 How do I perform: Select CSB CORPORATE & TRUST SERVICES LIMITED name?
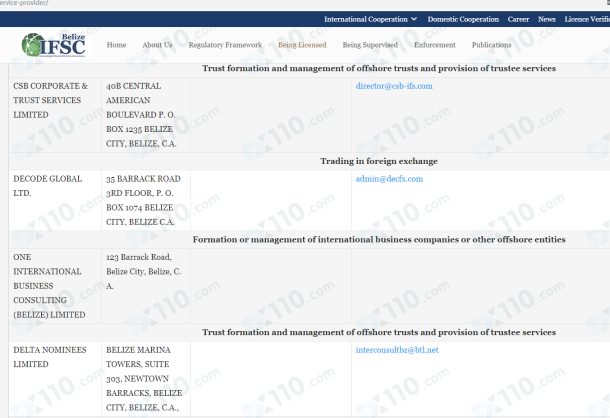click(x=51, y=100)
